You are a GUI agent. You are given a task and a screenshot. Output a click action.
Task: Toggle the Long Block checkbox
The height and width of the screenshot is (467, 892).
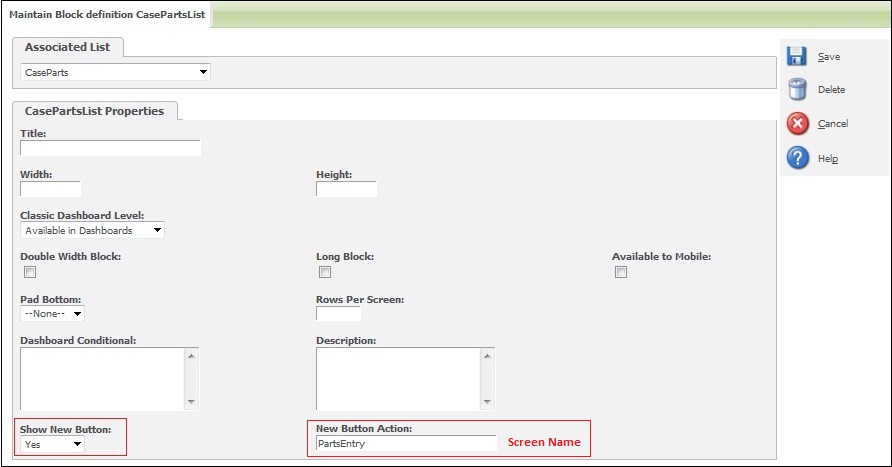click(325, 272)
